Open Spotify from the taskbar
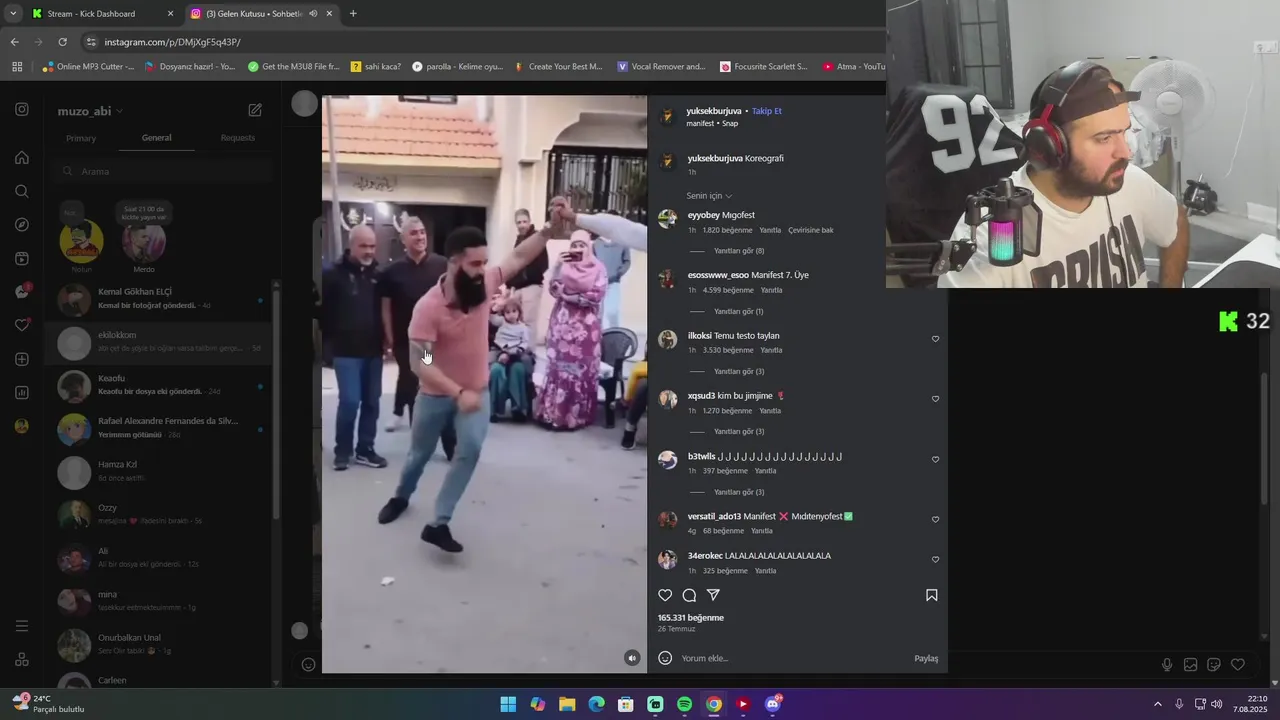 pos(684,704)
